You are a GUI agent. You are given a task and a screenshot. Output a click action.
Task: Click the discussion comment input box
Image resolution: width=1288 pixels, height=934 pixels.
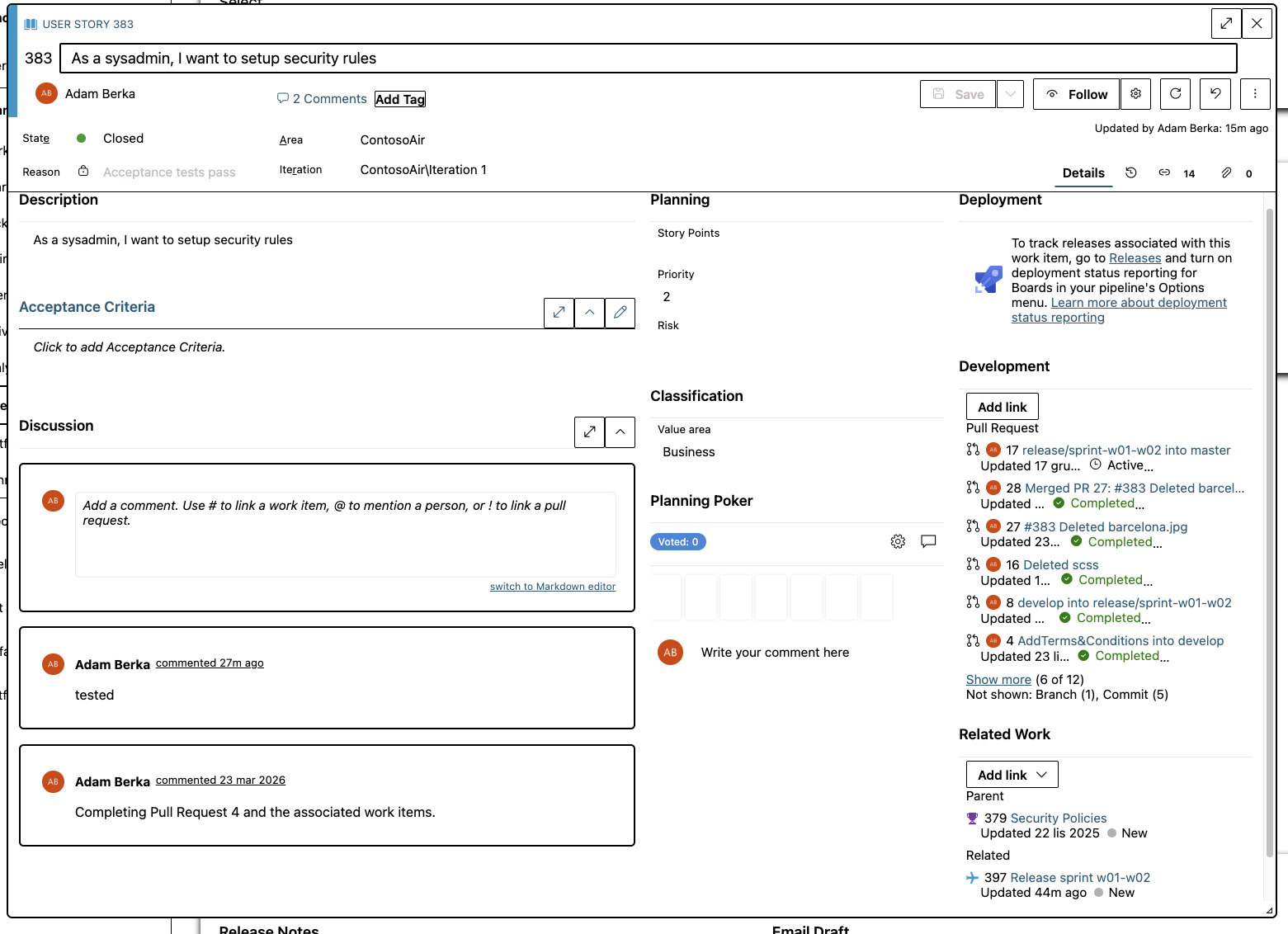tap(345, 534)
